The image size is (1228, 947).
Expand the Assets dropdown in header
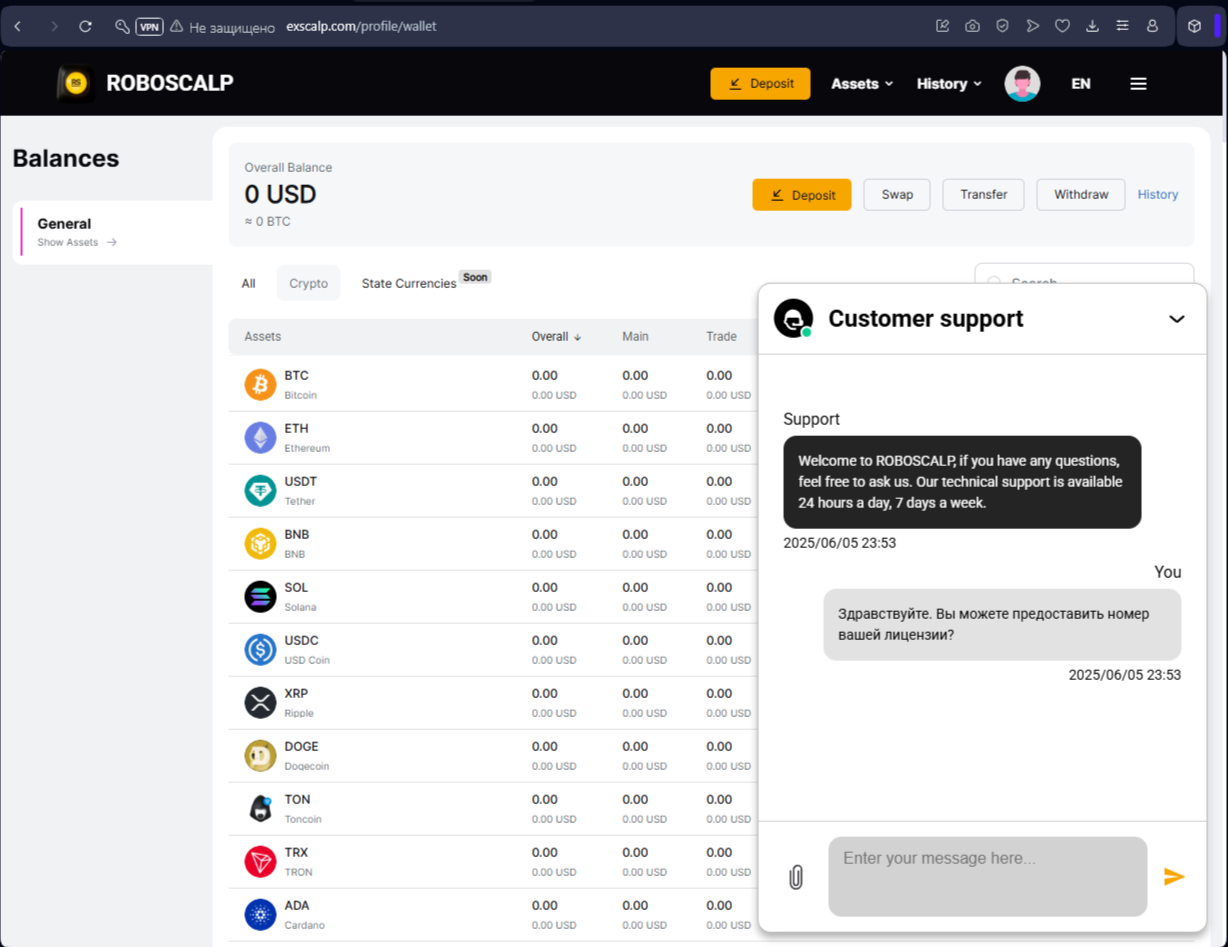coord(862,84)
